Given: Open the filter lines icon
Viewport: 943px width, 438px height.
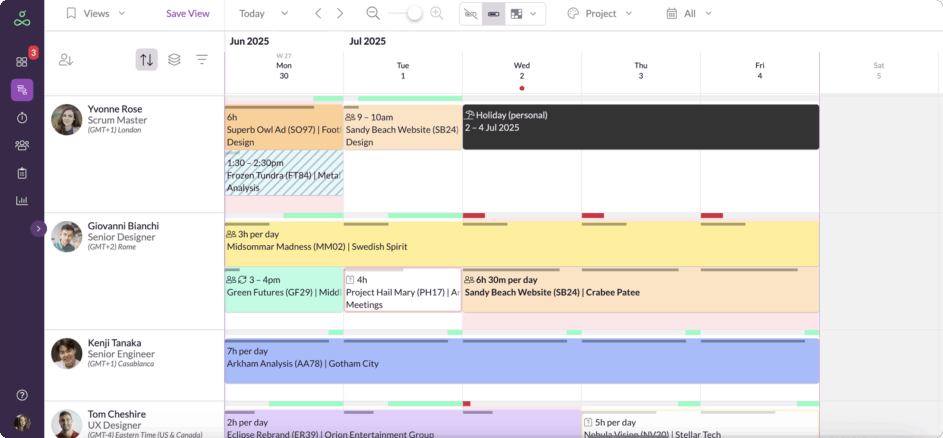Looking at the screenshot, I should coord(202,60).
